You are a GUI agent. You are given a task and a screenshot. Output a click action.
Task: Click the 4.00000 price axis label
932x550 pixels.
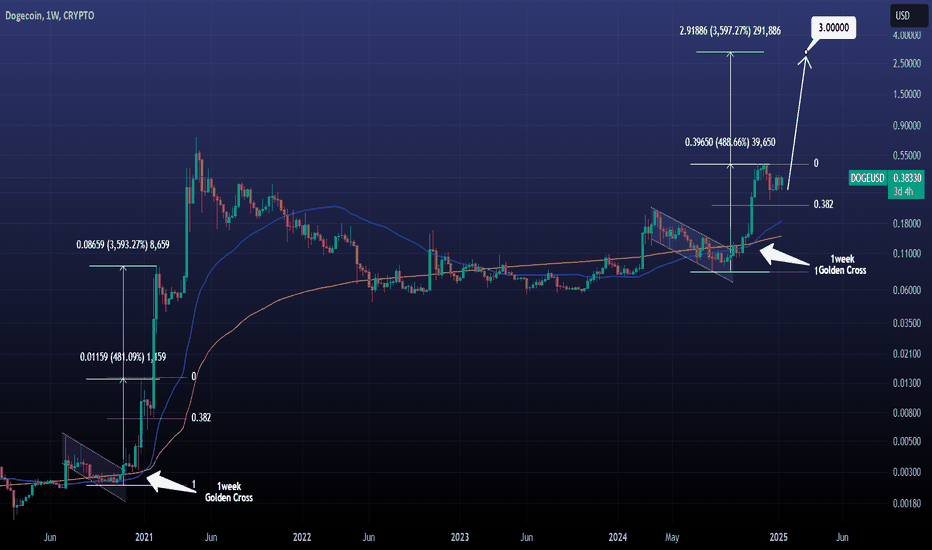[x=907, y=35]
